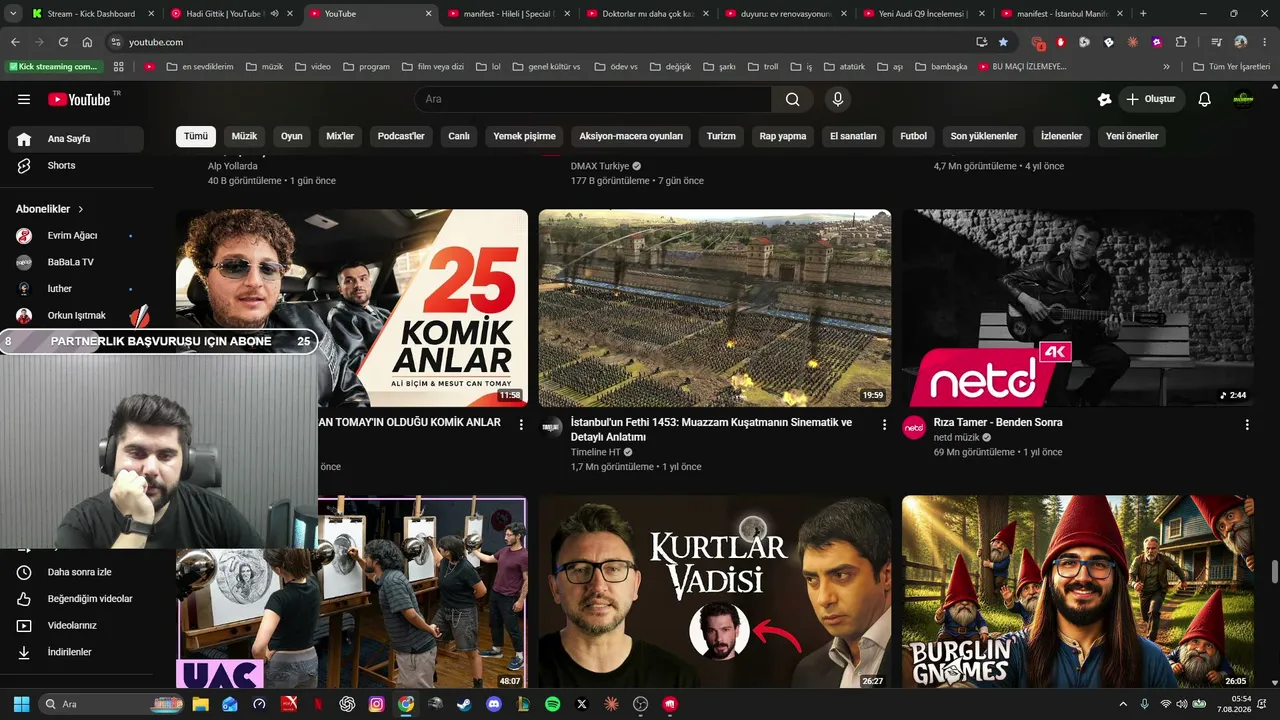This screenshot has width=1280, height=720.
Task: Open the YouTube star icon beside Oluştur
Action: coord(1104,99)
